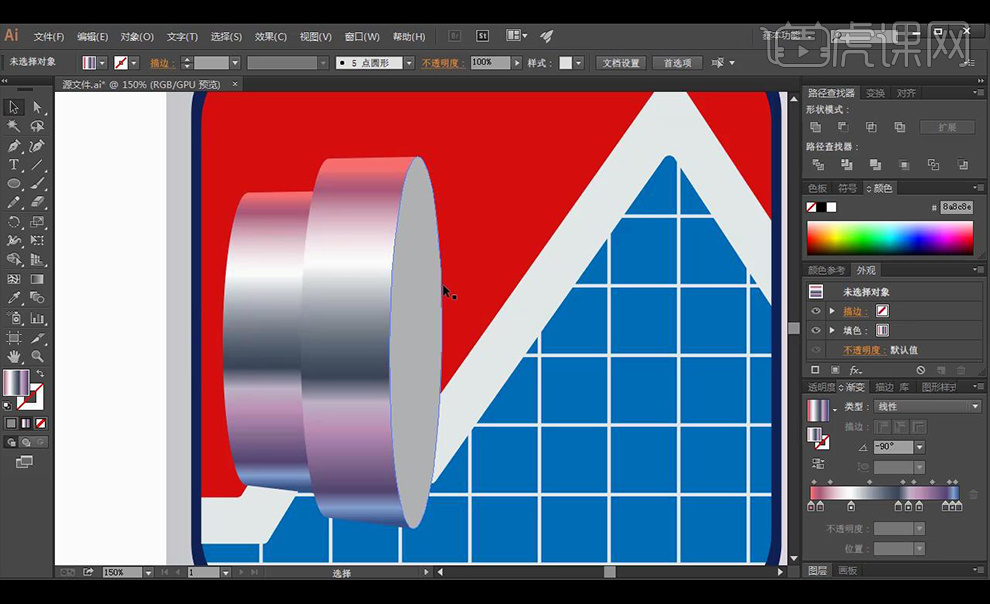Open the 文件(F) menu
The image size is (990, 604).
click(49, 37)
